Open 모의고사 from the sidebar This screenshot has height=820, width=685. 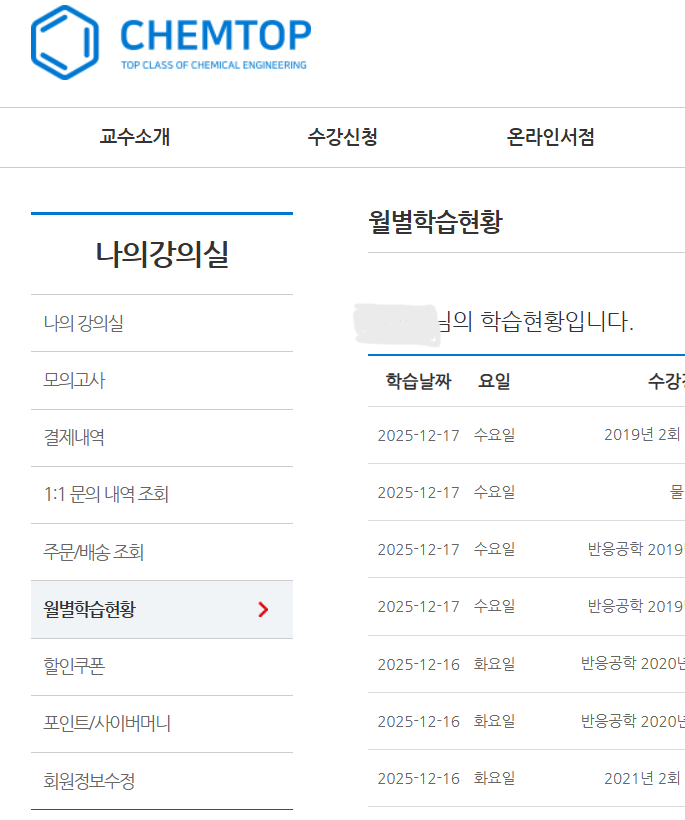tap(74, 380)
